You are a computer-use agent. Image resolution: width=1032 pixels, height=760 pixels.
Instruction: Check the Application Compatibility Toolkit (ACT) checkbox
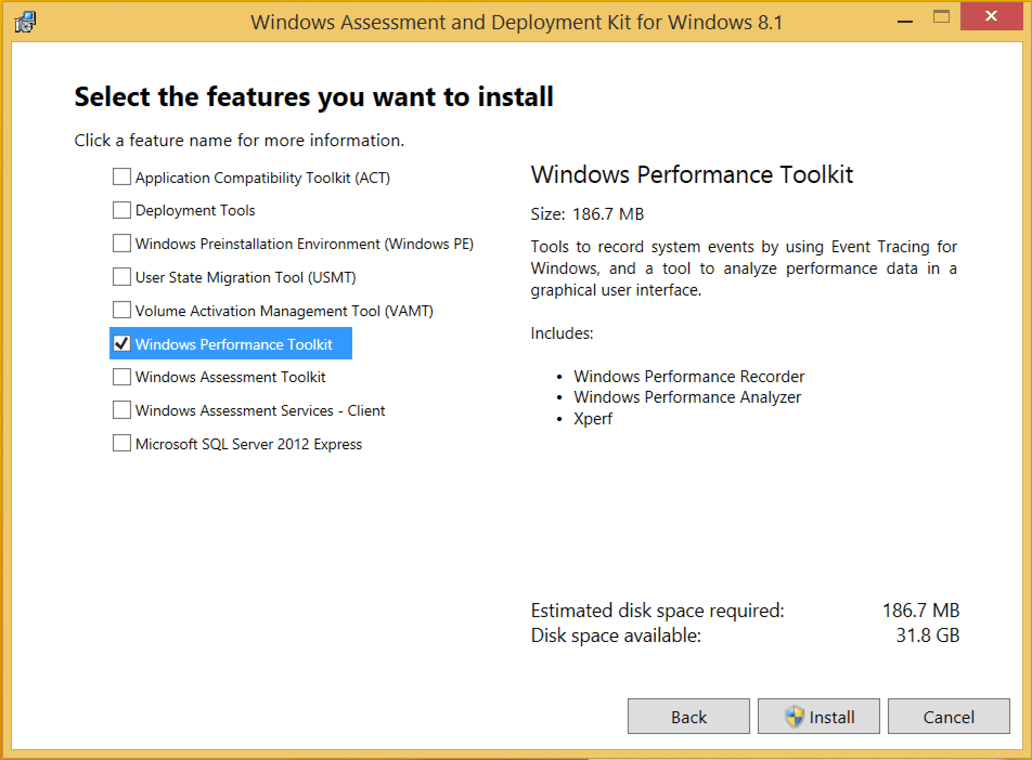[121, 176]
